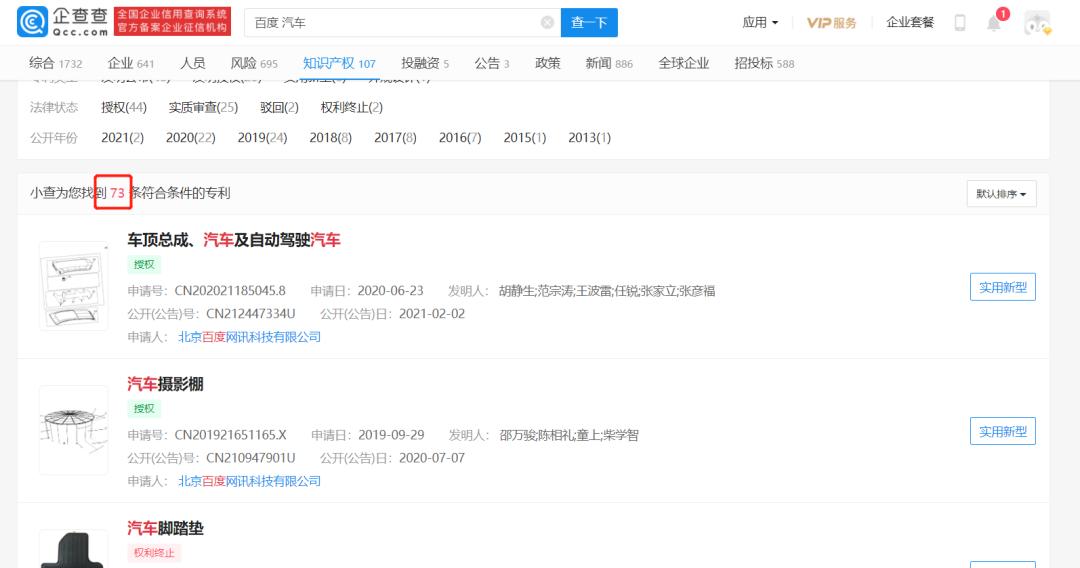Open the 企业套餐 menu

pyautogui.click(x=910, y=22)
